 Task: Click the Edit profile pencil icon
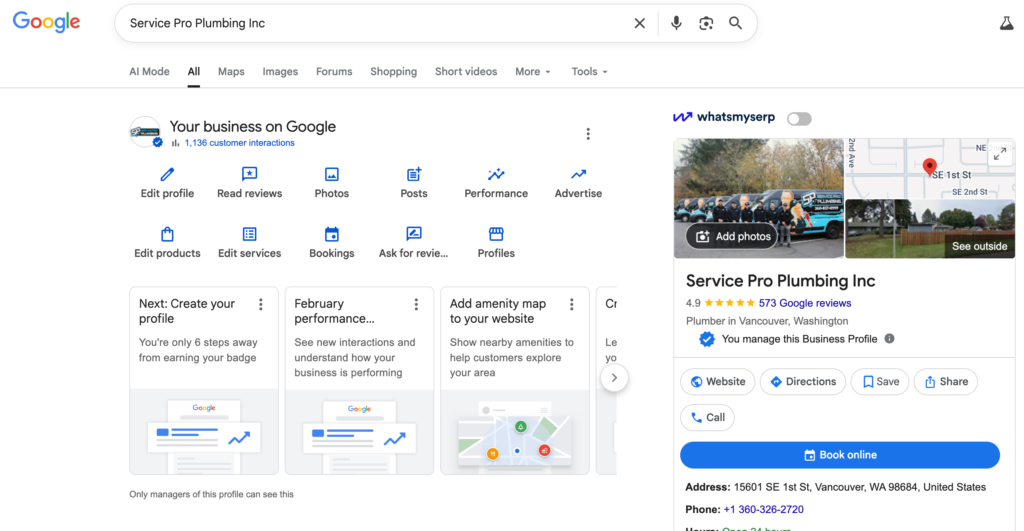click(x=167, y=175)
